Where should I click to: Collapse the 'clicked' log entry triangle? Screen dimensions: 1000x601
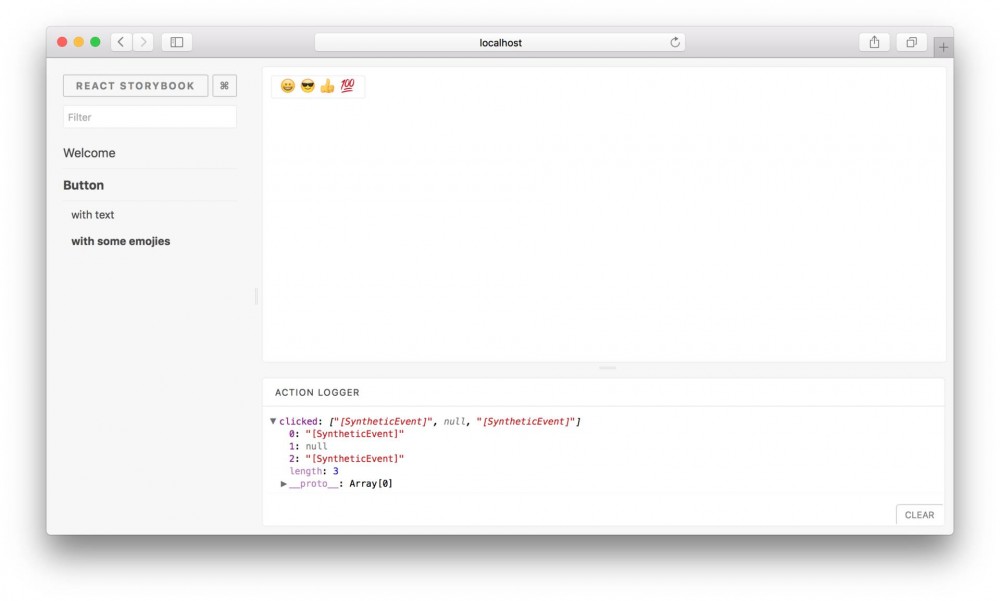coord(273,421)
